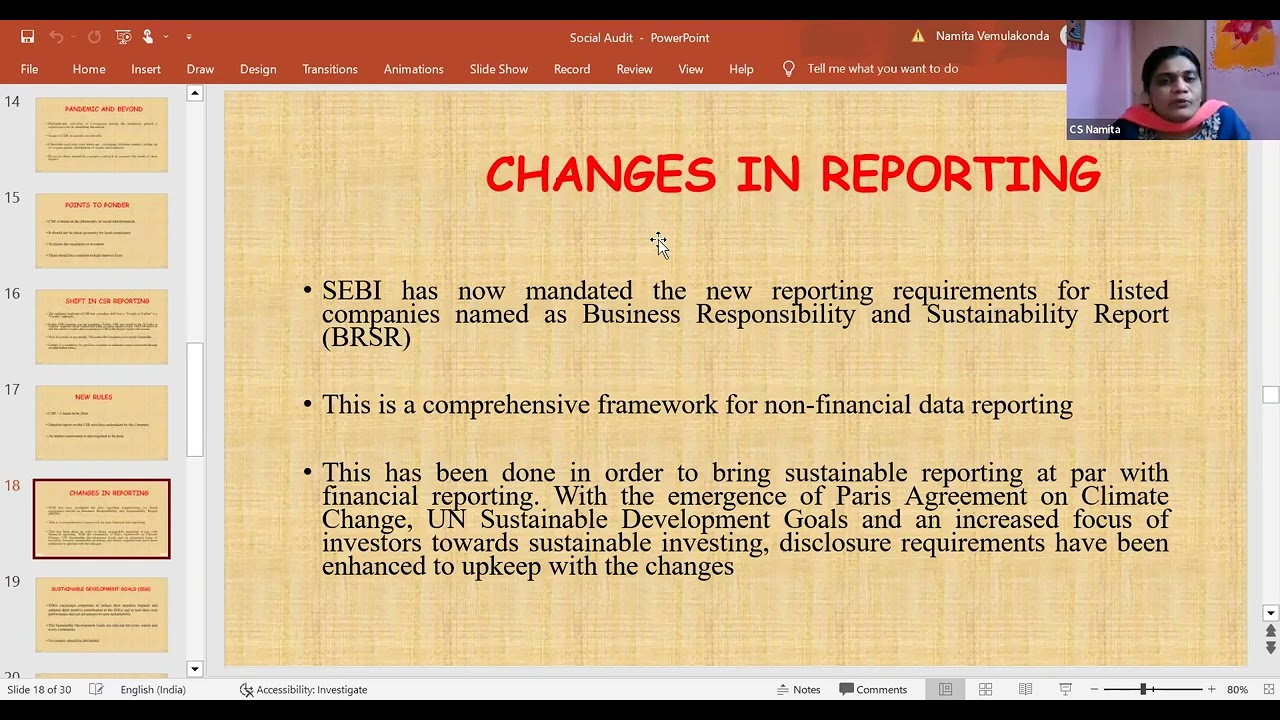The width and height of the screenshot is (1280, 720).
Task: Open 'Accessibility: Investigate' checker
Action: pos(303,689)
